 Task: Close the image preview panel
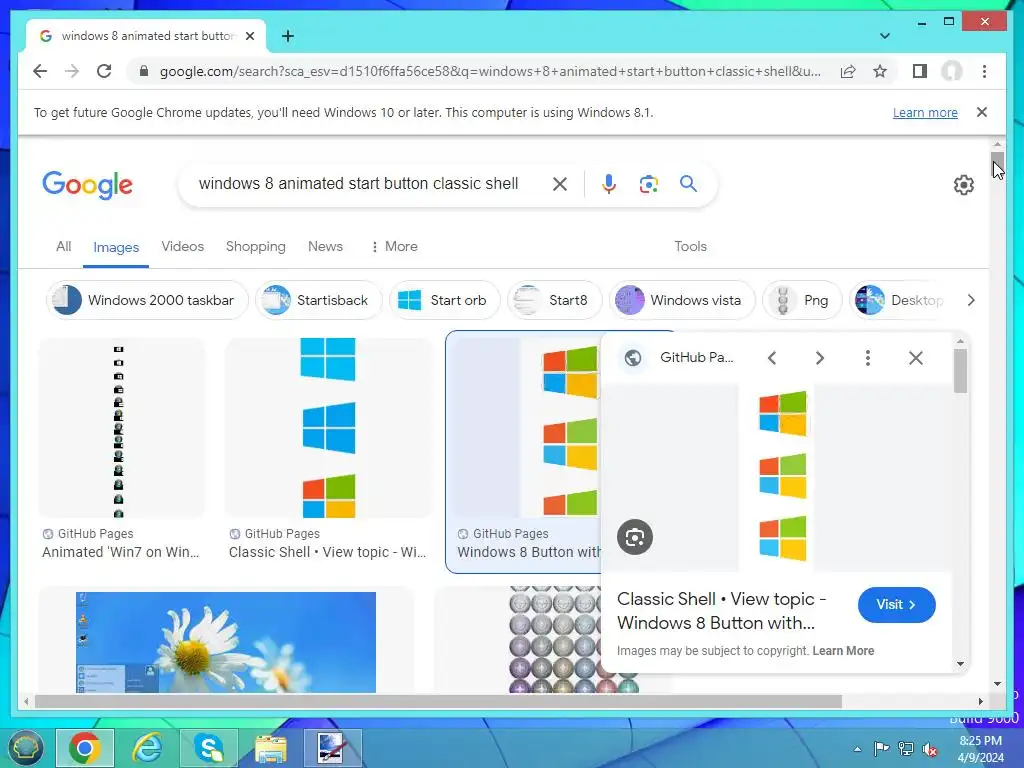click(x=916, y=358)
